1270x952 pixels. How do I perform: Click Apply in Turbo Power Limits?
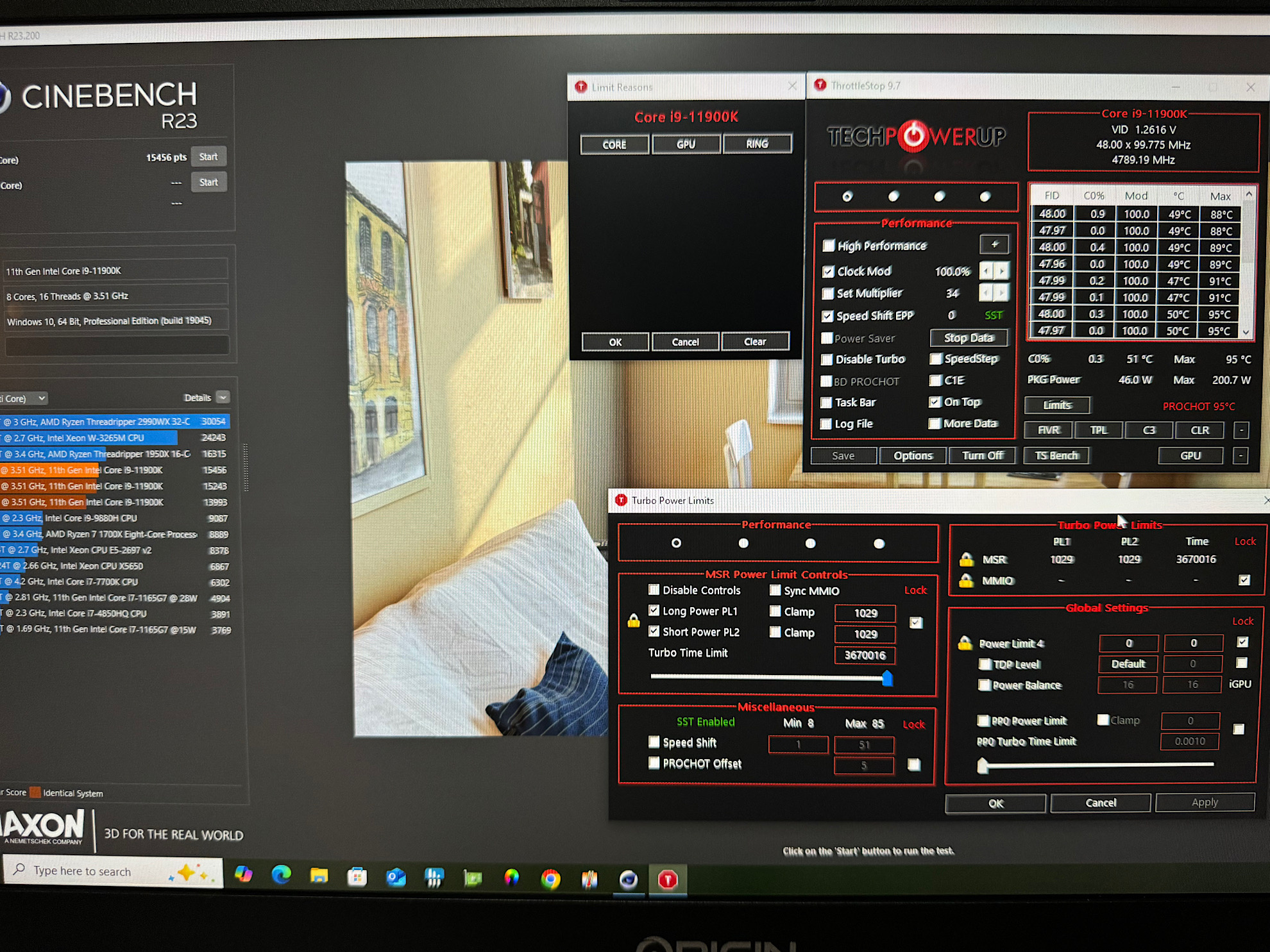coord(1205,802)
